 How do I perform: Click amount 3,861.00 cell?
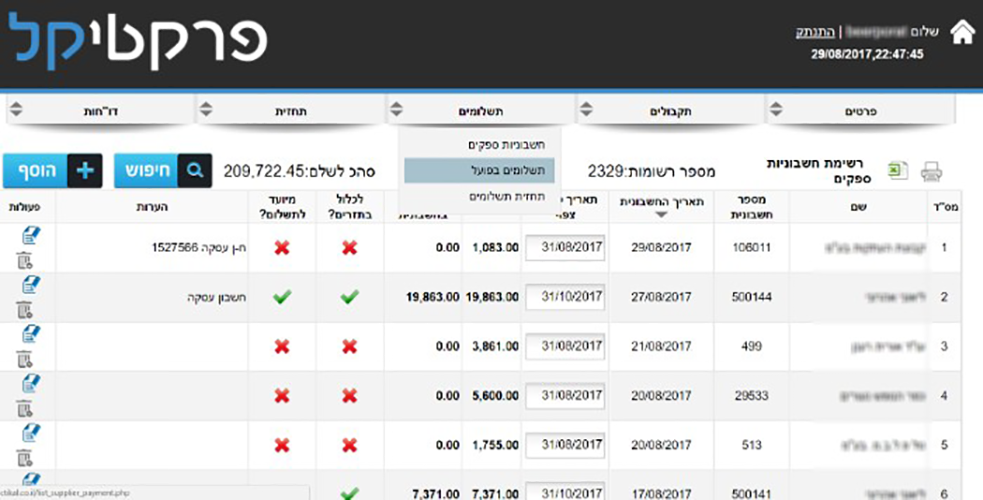click(492, 346)
